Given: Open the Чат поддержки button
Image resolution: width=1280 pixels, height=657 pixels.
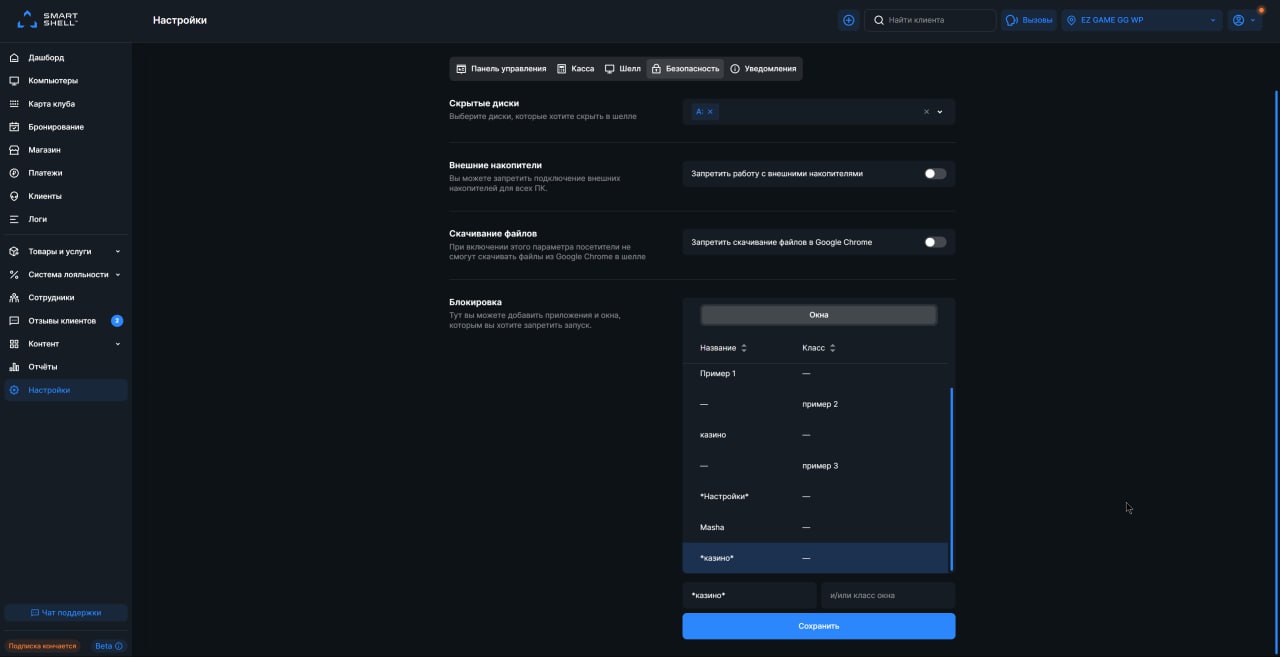Looking at the screenshot, I should click(66, 612).
